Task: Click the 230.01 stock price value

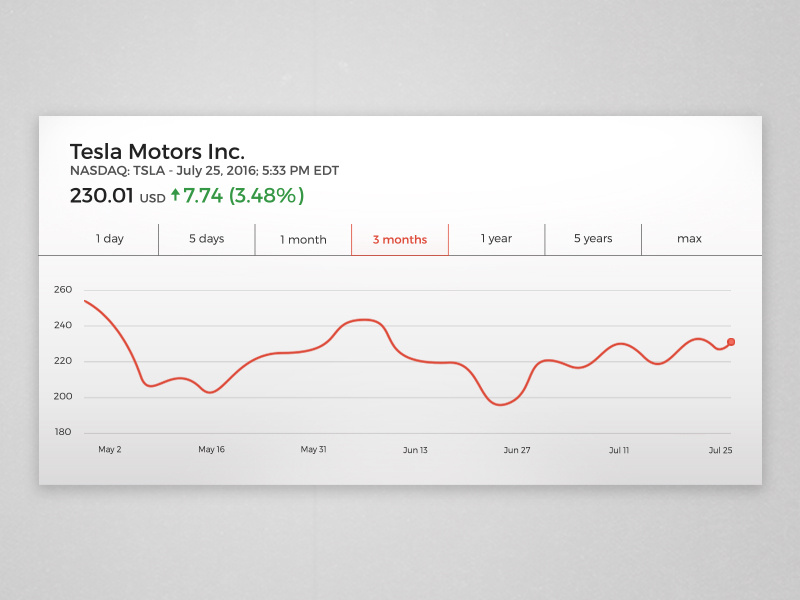Action: click(102, 195)
